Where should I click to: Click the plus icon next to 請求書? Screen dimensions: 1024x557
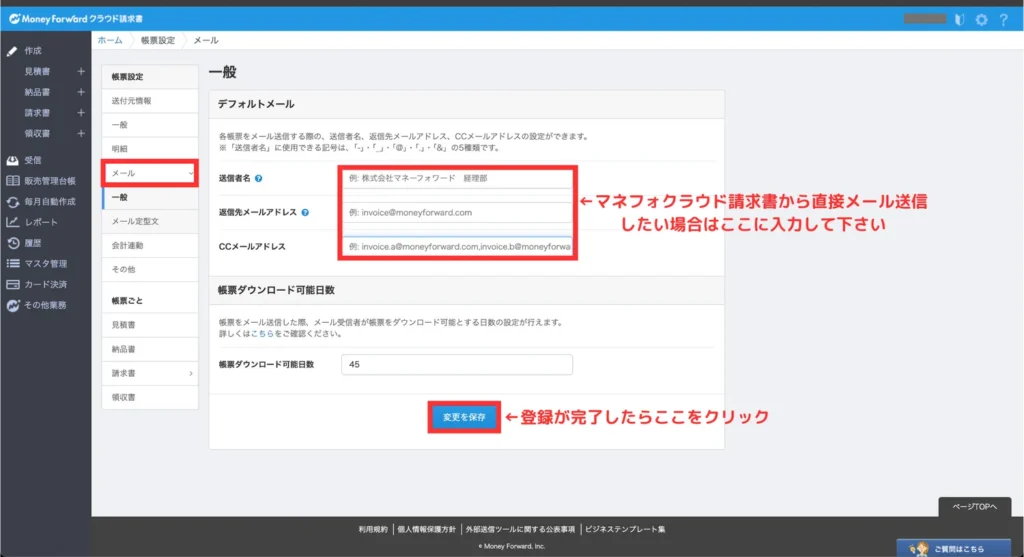click(x=81, y=112)
